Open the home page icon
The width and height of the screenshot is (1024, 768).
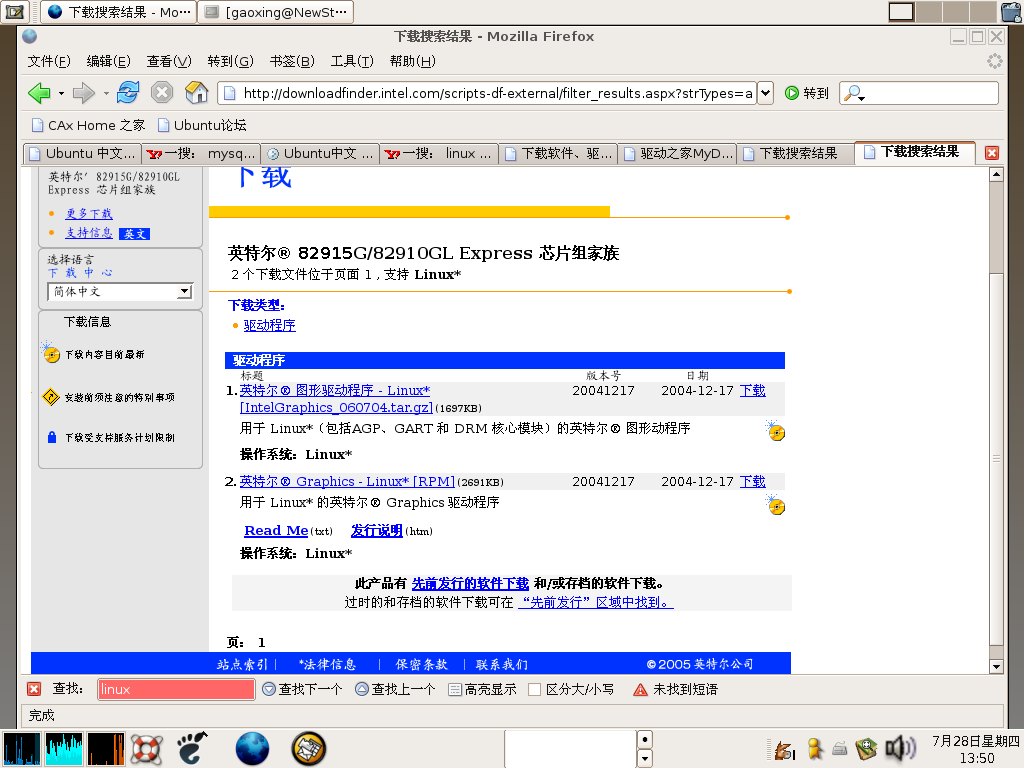[196, 92]
